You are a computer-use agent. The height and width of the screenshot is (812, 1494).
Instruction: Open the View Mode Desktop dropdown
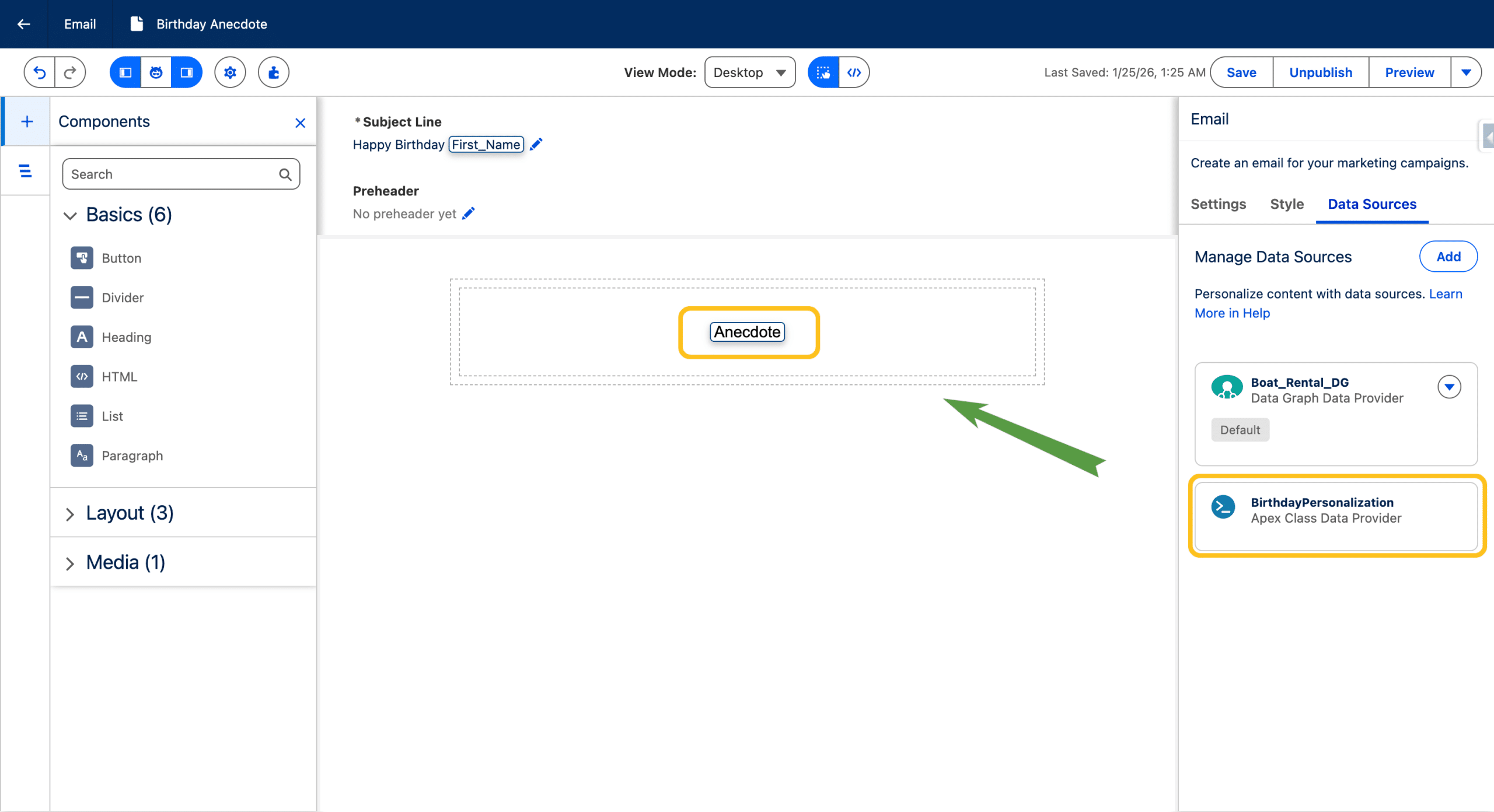[x=749, y=72]
